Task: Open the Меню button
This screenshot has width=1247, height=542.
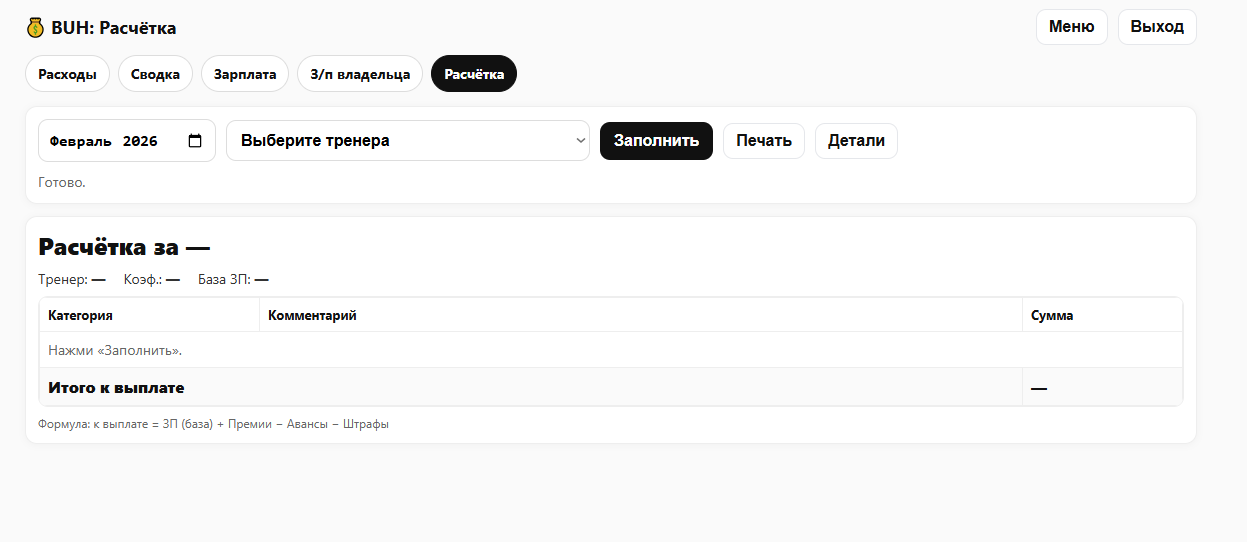Action: pos(1071,27)
